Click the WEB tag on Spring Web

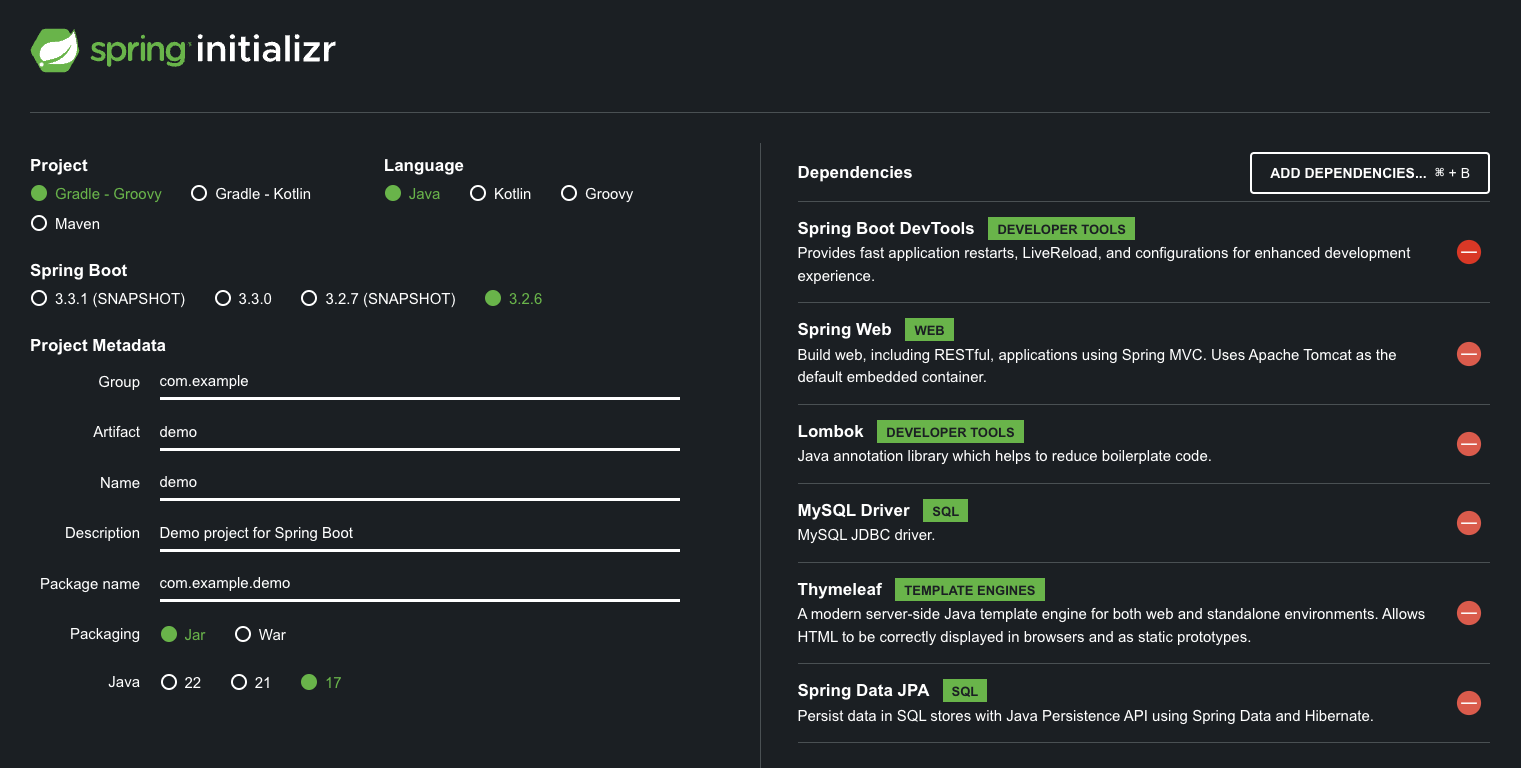click(929, 330)
